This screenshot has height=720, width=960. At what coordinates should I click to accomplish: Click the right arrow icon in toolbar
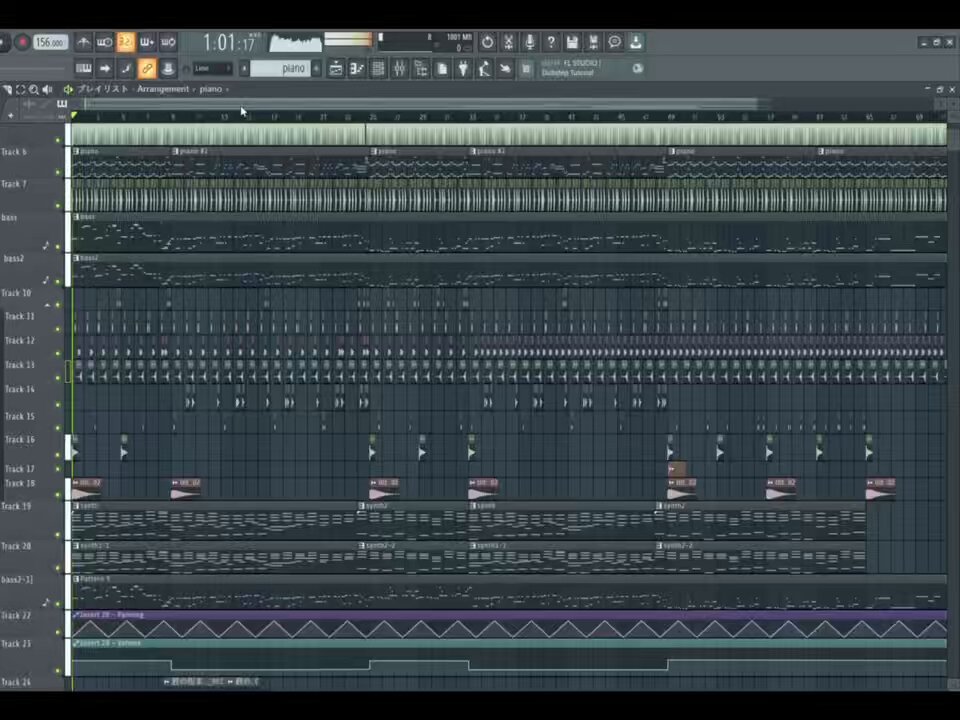tap(105, 68)
